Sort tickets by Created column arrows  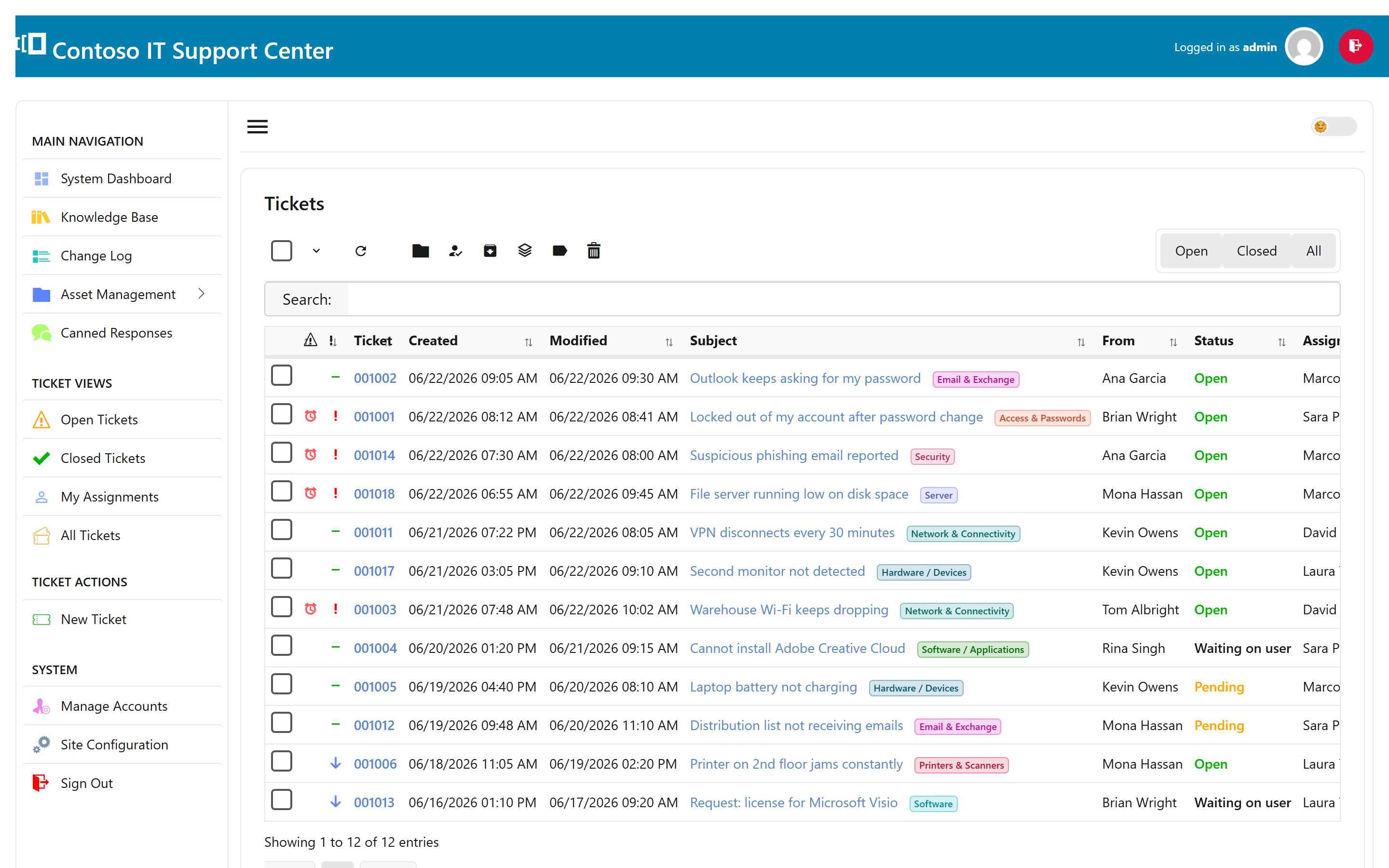[x=528, y=342]
